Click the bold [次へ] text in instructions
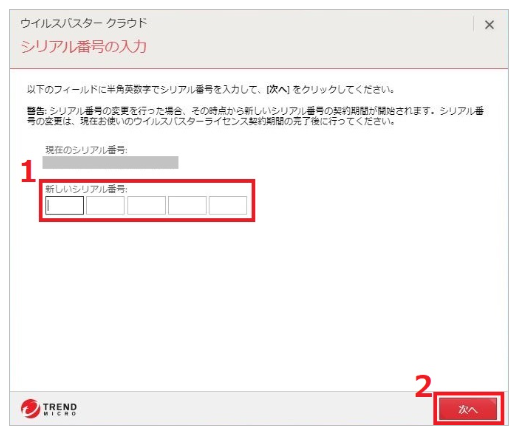The height and width of the screenshot is (443, 524). point(278,90)
